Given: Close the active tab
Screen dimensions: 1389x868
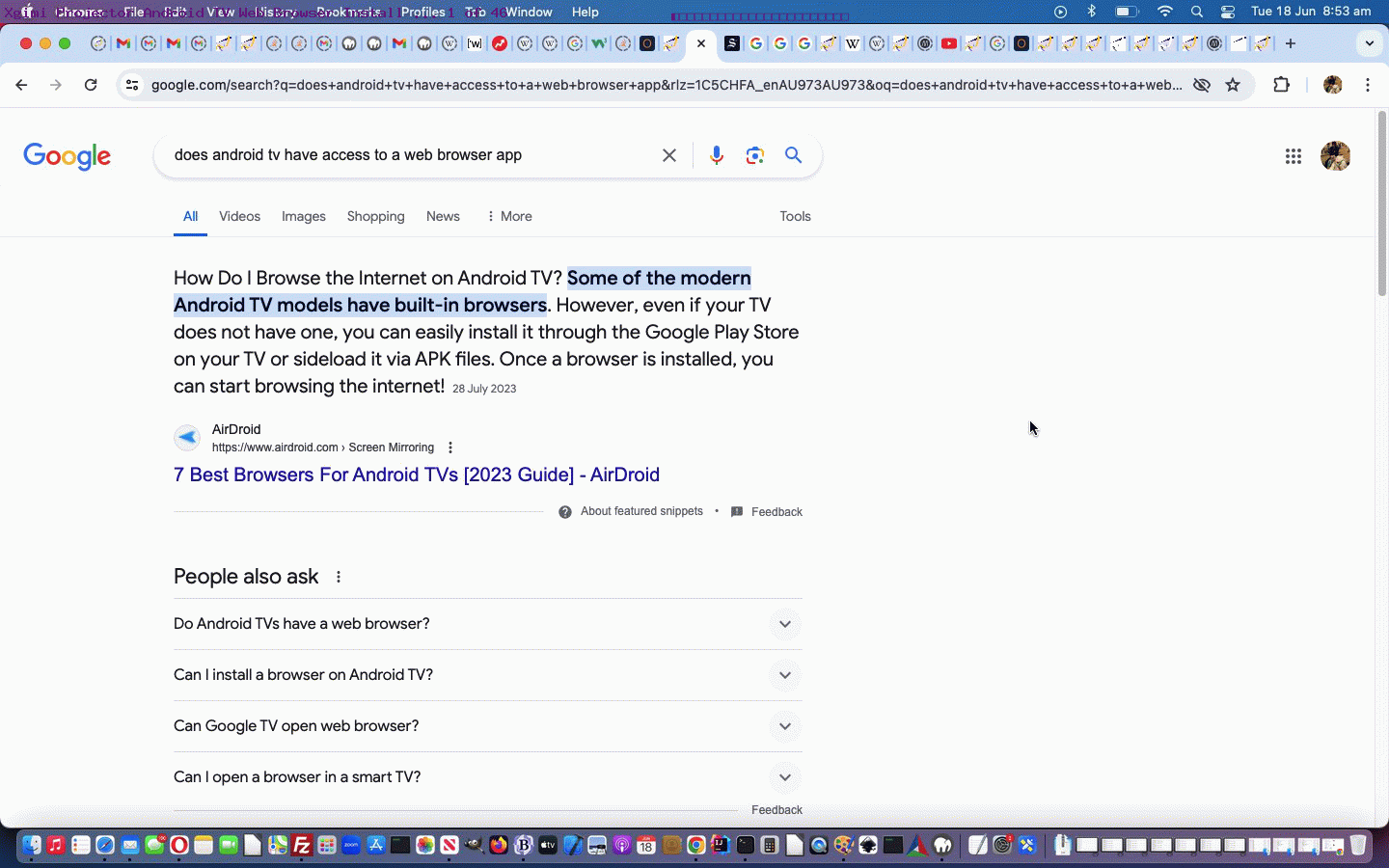Looking at the screenshot, I should 701,43.
